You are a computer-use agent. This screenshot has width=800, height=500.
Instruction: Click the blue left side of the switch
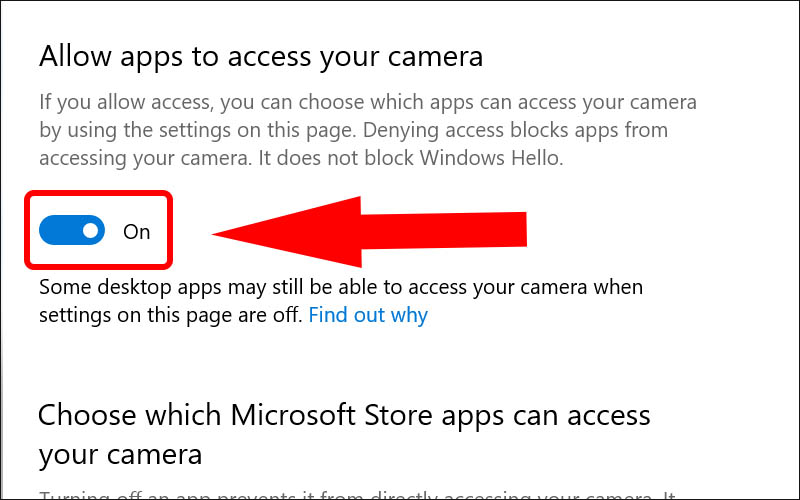[56, 231]
